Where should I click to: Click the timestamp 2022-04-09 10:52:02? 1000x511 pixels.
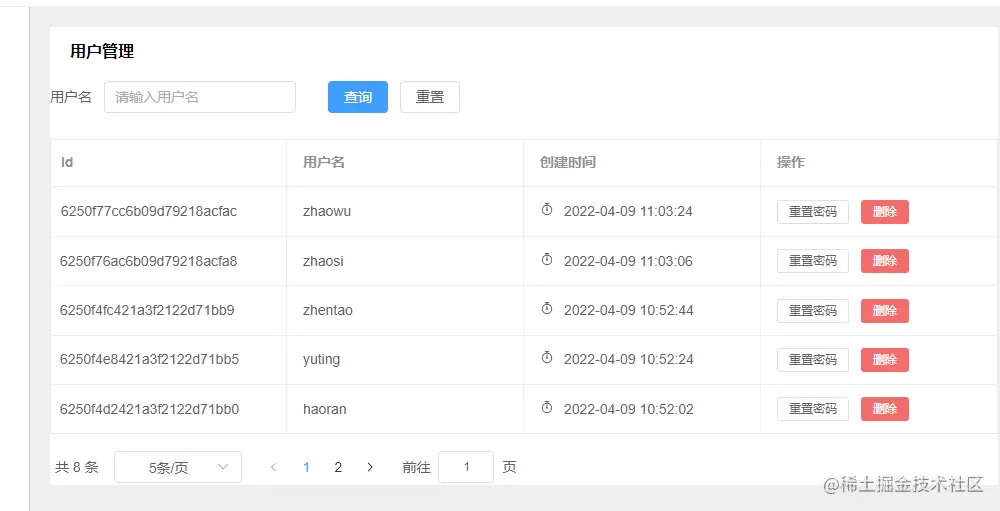pos(629,409)
